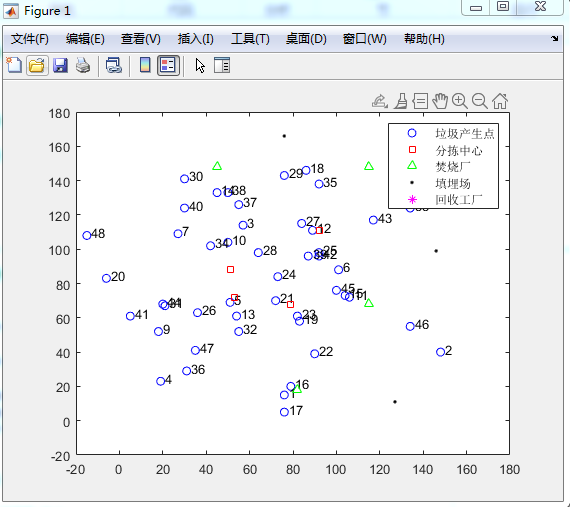Insert colorbar from toolbar
This screenshot has width=570, height=507.
pyautogui.click(x=145, y=65)
